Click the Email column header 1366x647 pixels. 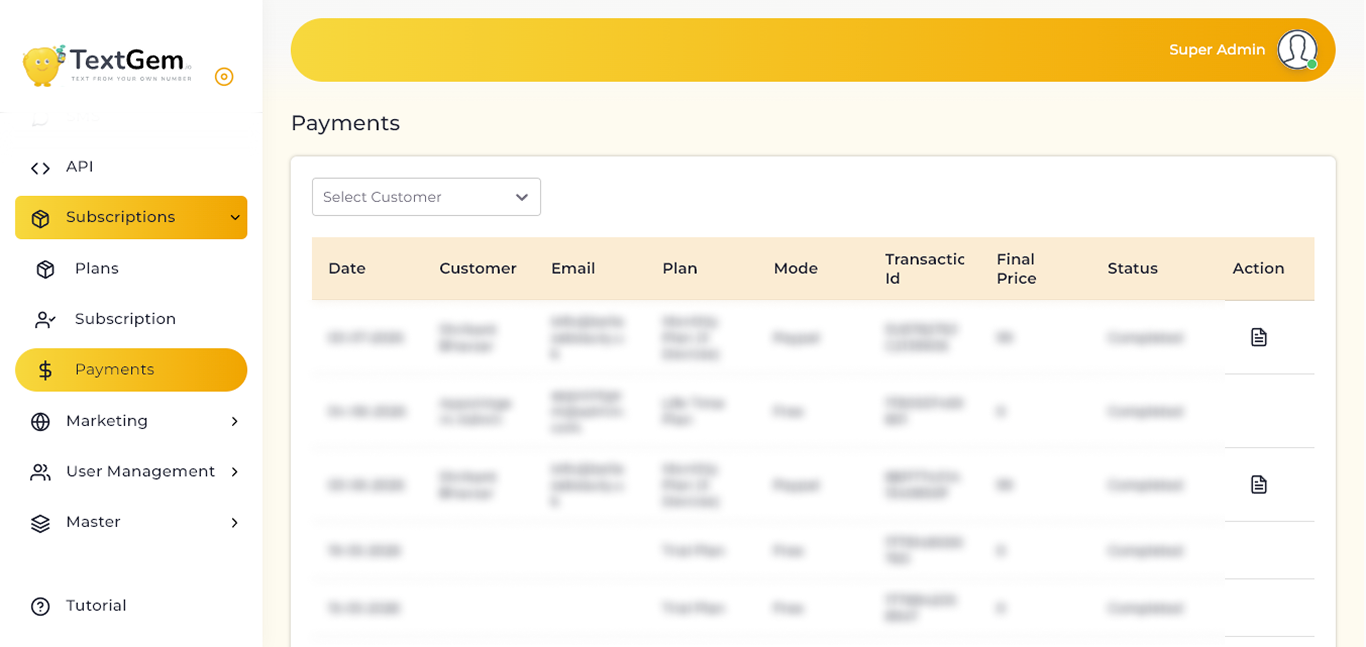[x=573, y=269]
